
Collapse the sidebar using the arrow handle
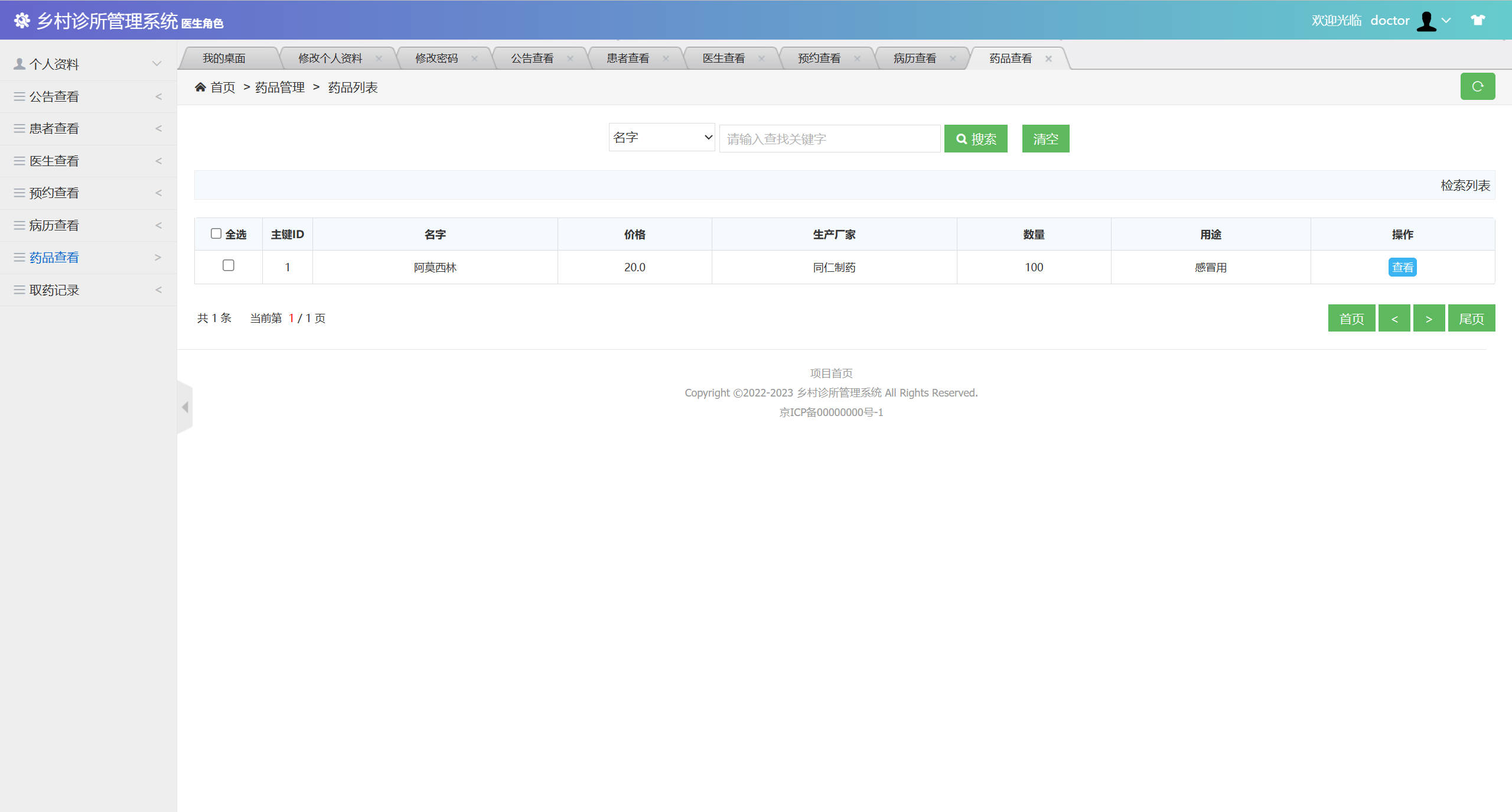pyautogui.click(x=185, y=407)
